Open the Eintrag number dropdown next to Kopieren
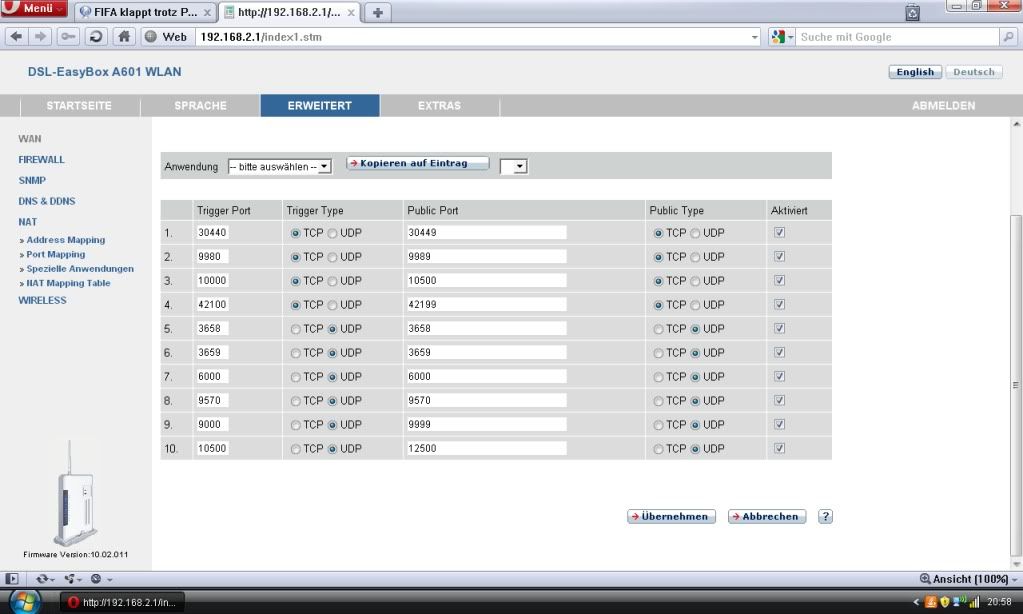Viewport: 1023px width, 614px height. click(x=514, y=166)
